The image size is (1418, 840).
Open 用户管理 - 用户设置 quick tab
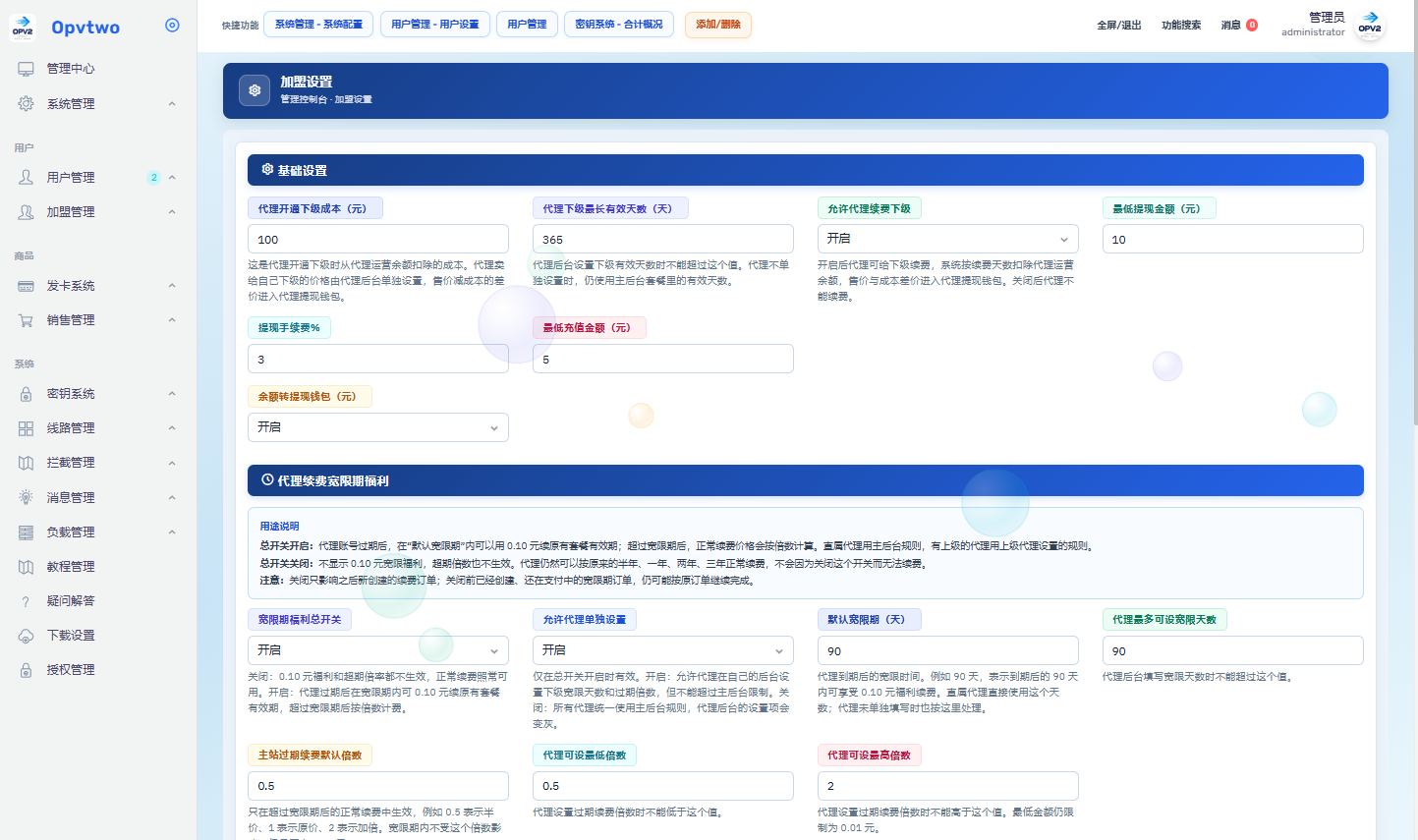click(x=434, y=25)
